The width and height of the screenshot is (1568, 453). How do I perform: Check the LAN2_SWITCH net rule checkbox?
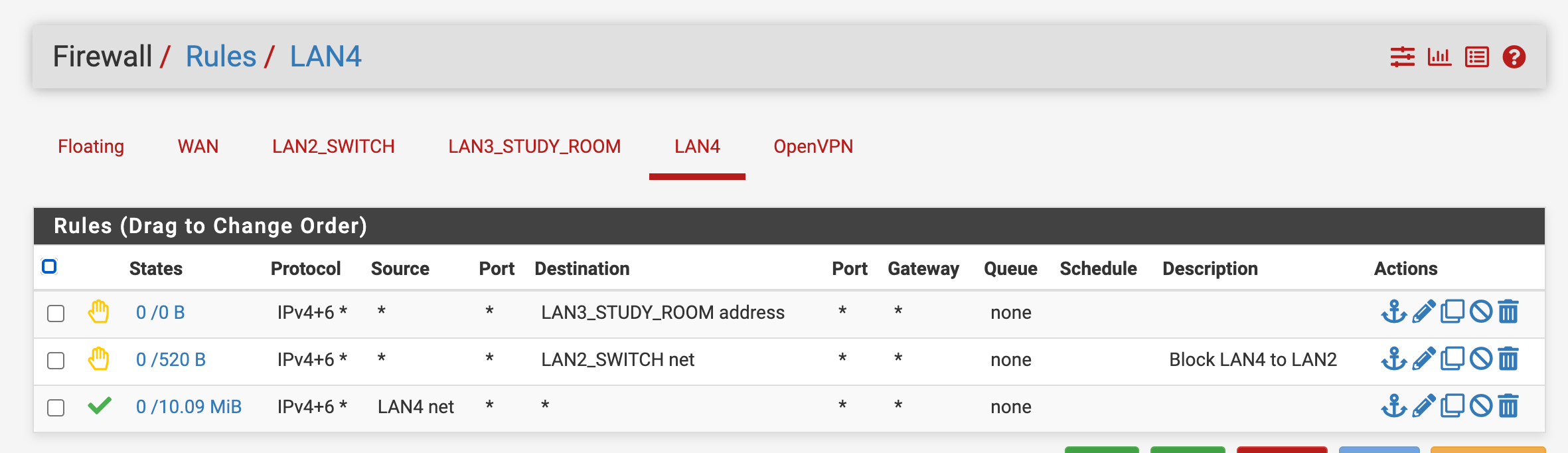(56, 361)
